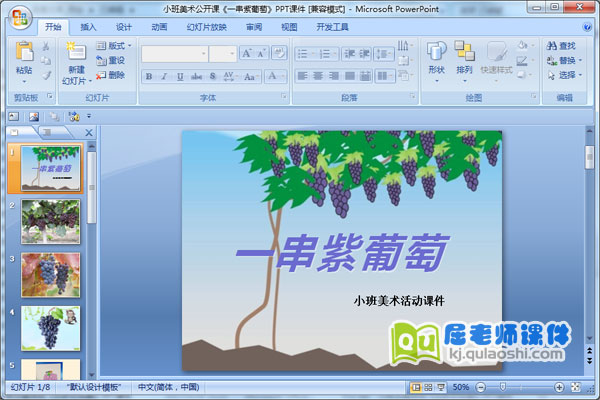
Task: Click the Italic I icon
Action: (x=164, y=76)
